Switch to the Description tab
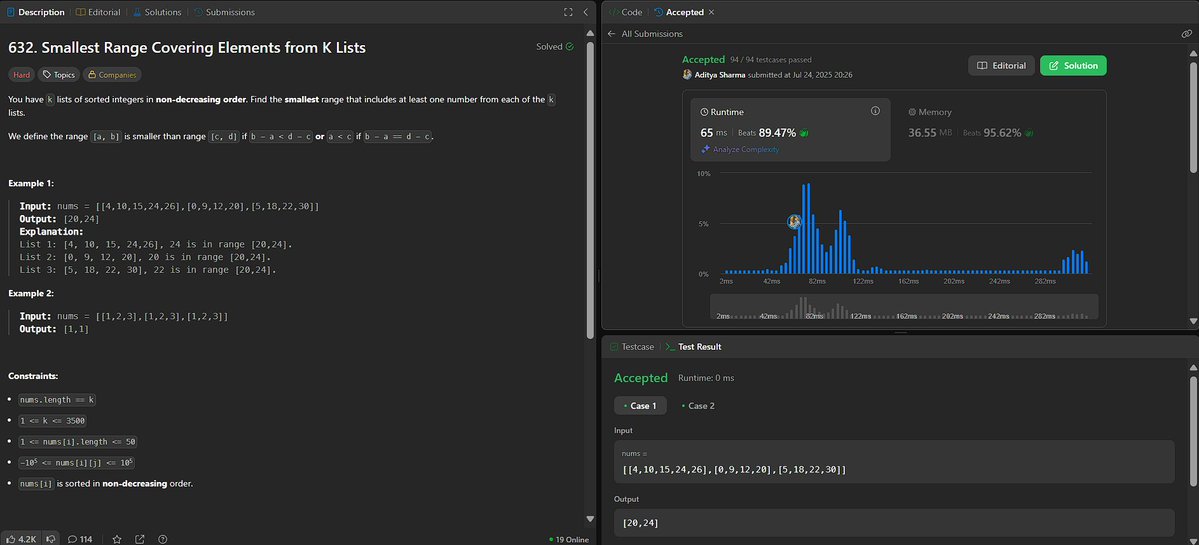This screenshot has height=545, width=1199. tap(36, 12)
